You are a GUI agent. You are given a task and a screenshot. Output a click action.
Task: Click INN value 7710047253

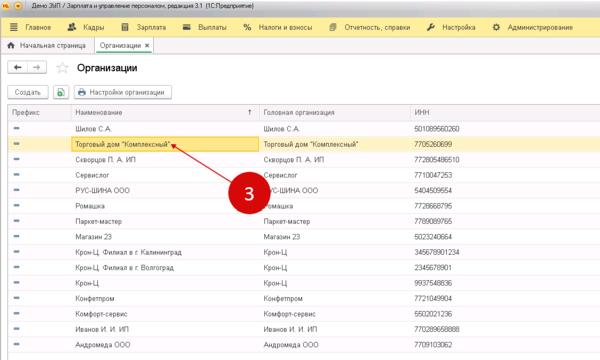[433, 175]
